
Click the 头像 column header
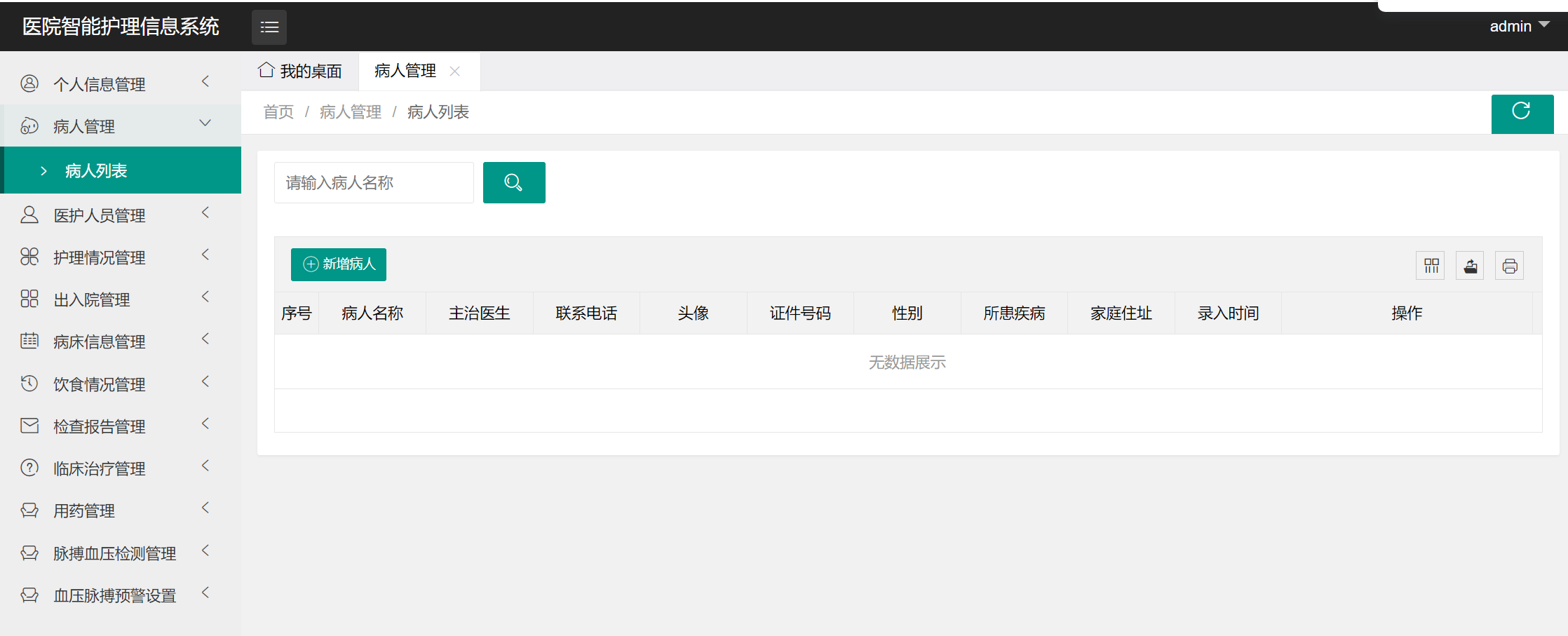click(694, 313)
